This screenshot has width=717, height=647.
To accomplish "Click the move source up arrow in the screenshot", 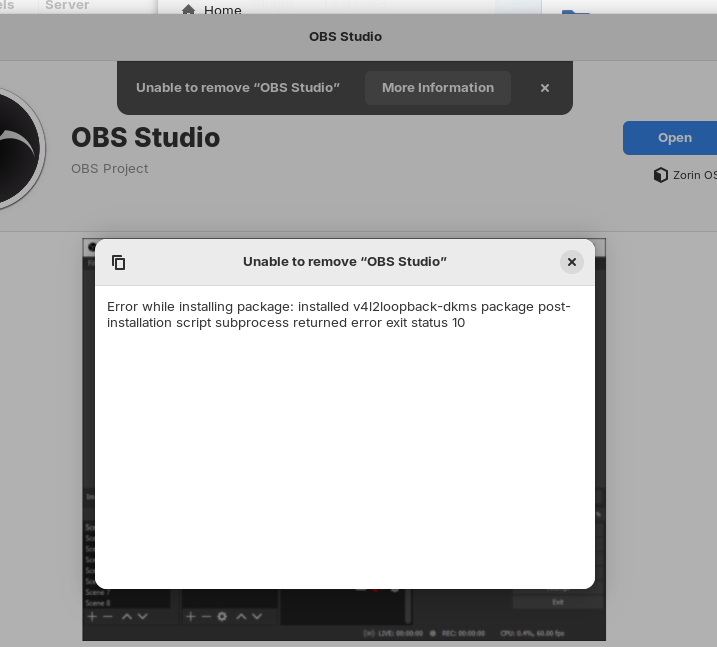I will 240,617.
